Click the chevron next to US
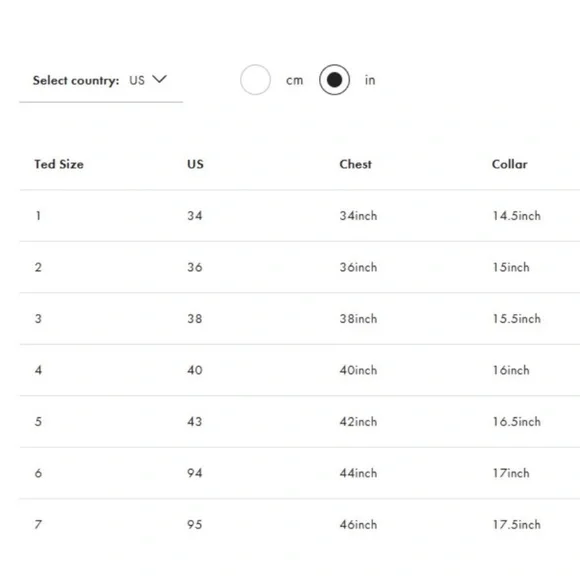This screenshot has height=580, width=580. (x=159, y=79)
